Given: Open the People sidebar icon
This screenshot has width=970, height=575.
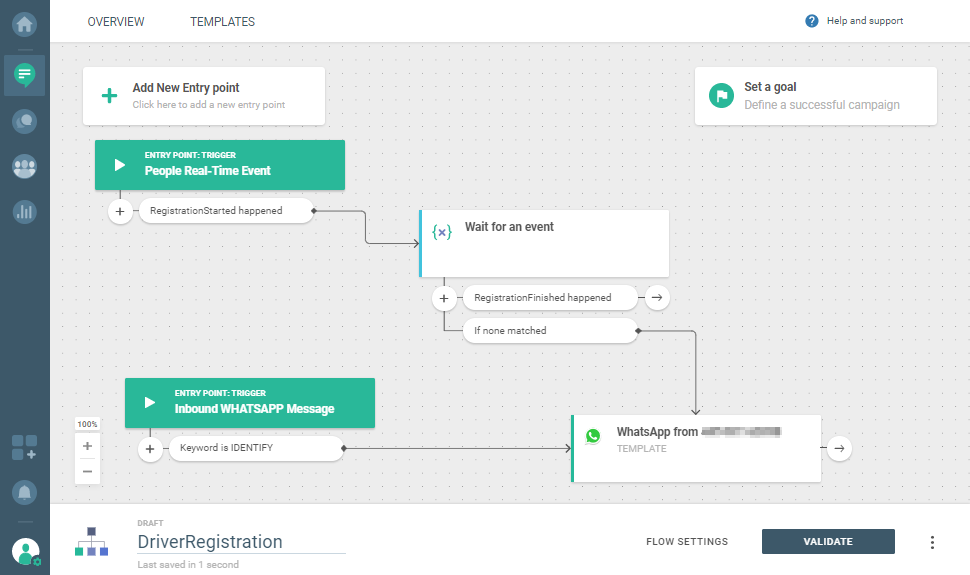Looking at the screenshot, I should pos(25,167).
